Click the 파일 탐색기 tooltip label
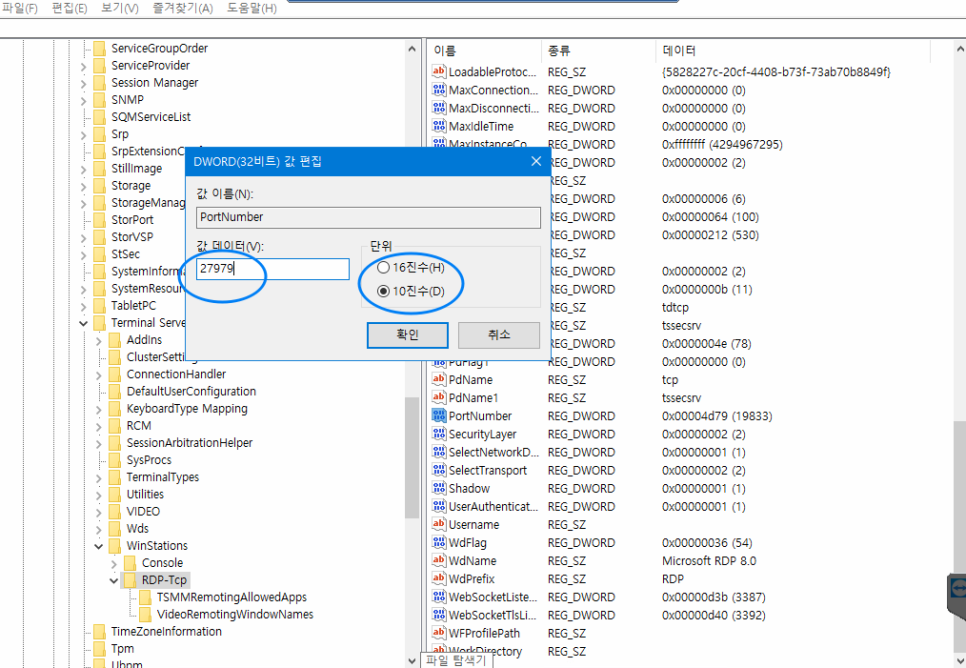The image size is (966, 668). [456, 660]
